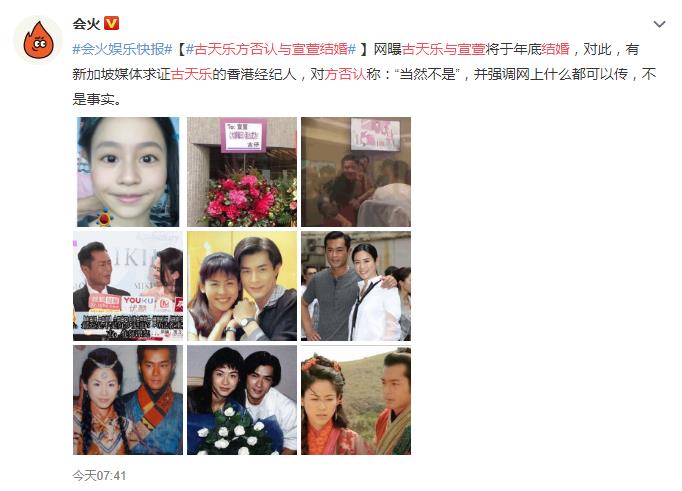Open hashtag #会火娱乐快报#

point(123,49)
